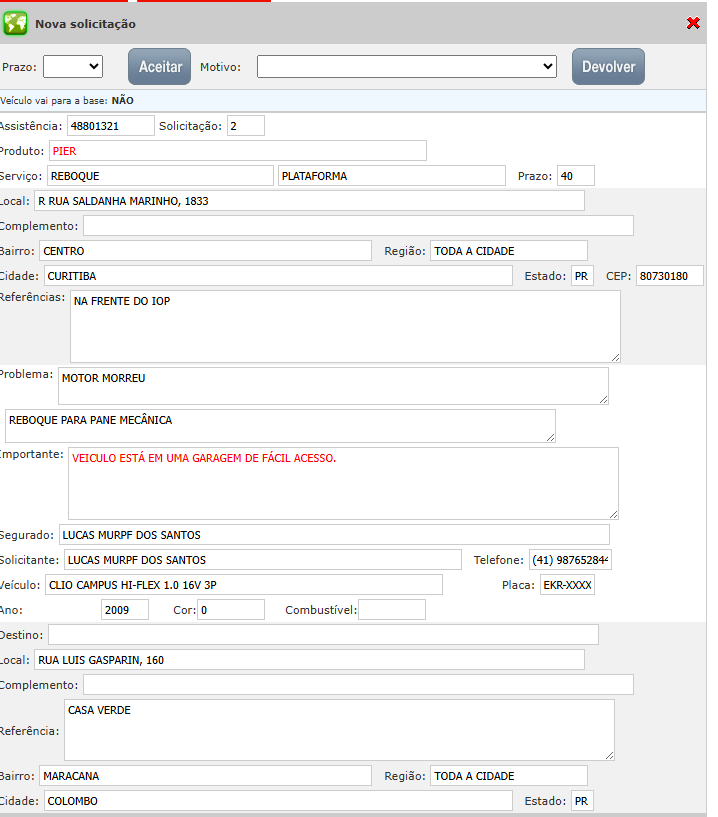Click the CEP field 80730180
The height and width of the screenshot is (817, 718).
tap(669, 276)
